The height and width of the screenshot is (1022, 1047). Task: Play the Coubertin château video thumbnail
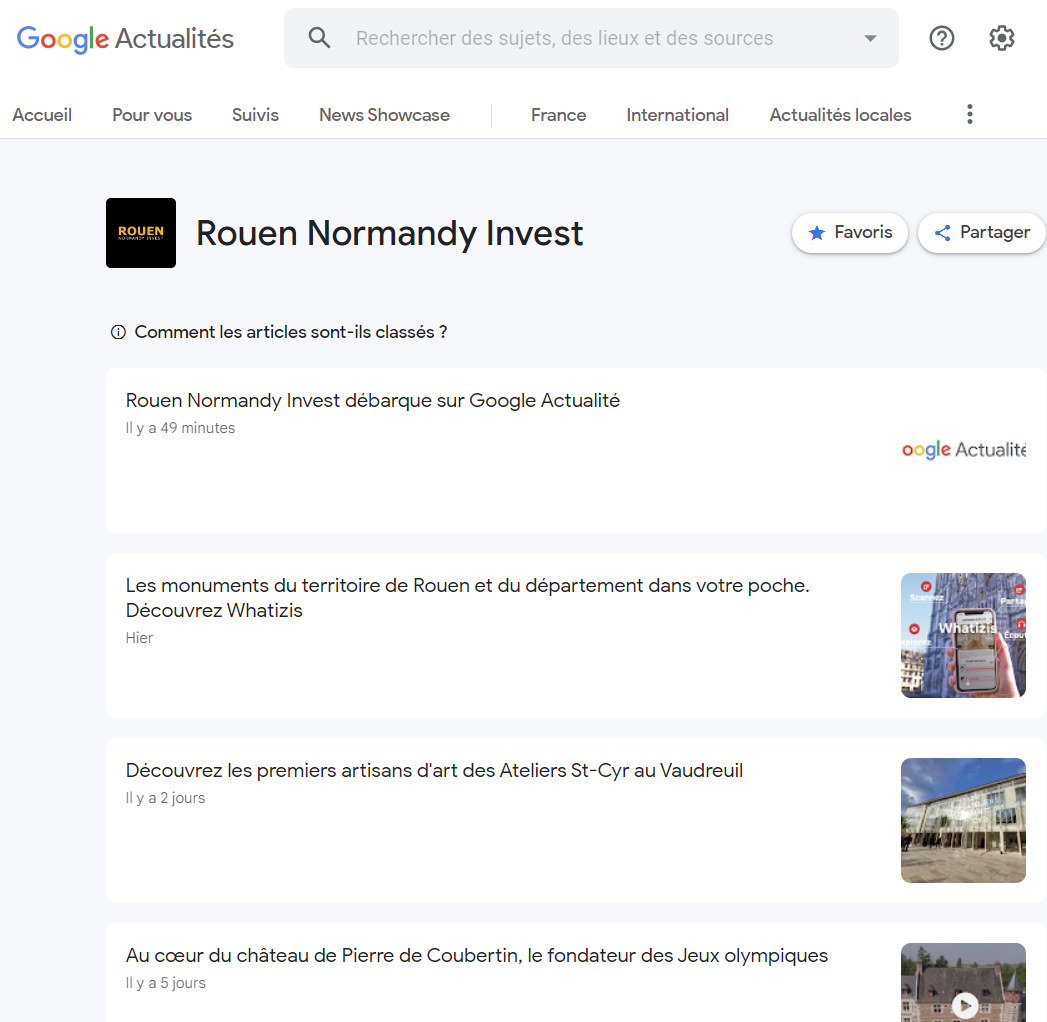coord(964,983)
